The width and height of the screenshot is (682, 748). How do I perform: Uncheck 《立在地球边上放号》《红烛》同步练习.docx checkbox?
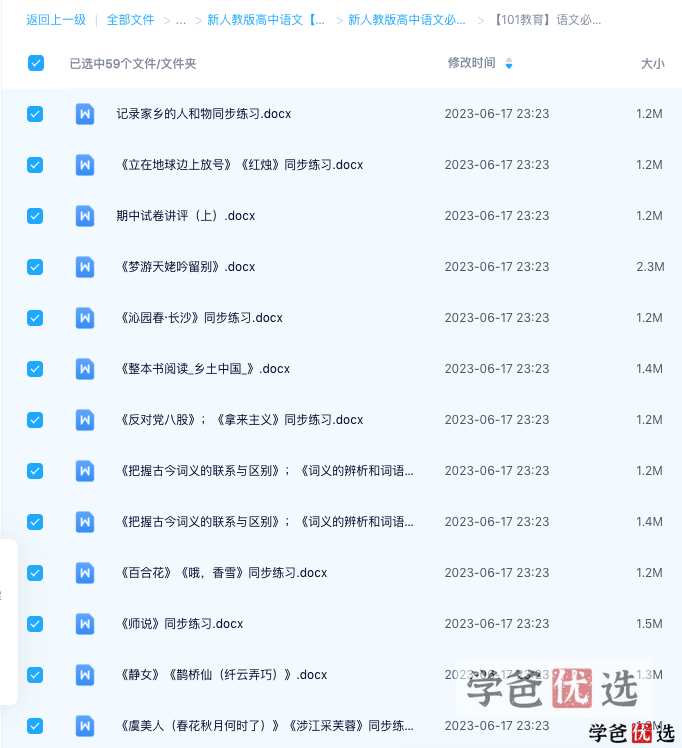tap(35, 165)
